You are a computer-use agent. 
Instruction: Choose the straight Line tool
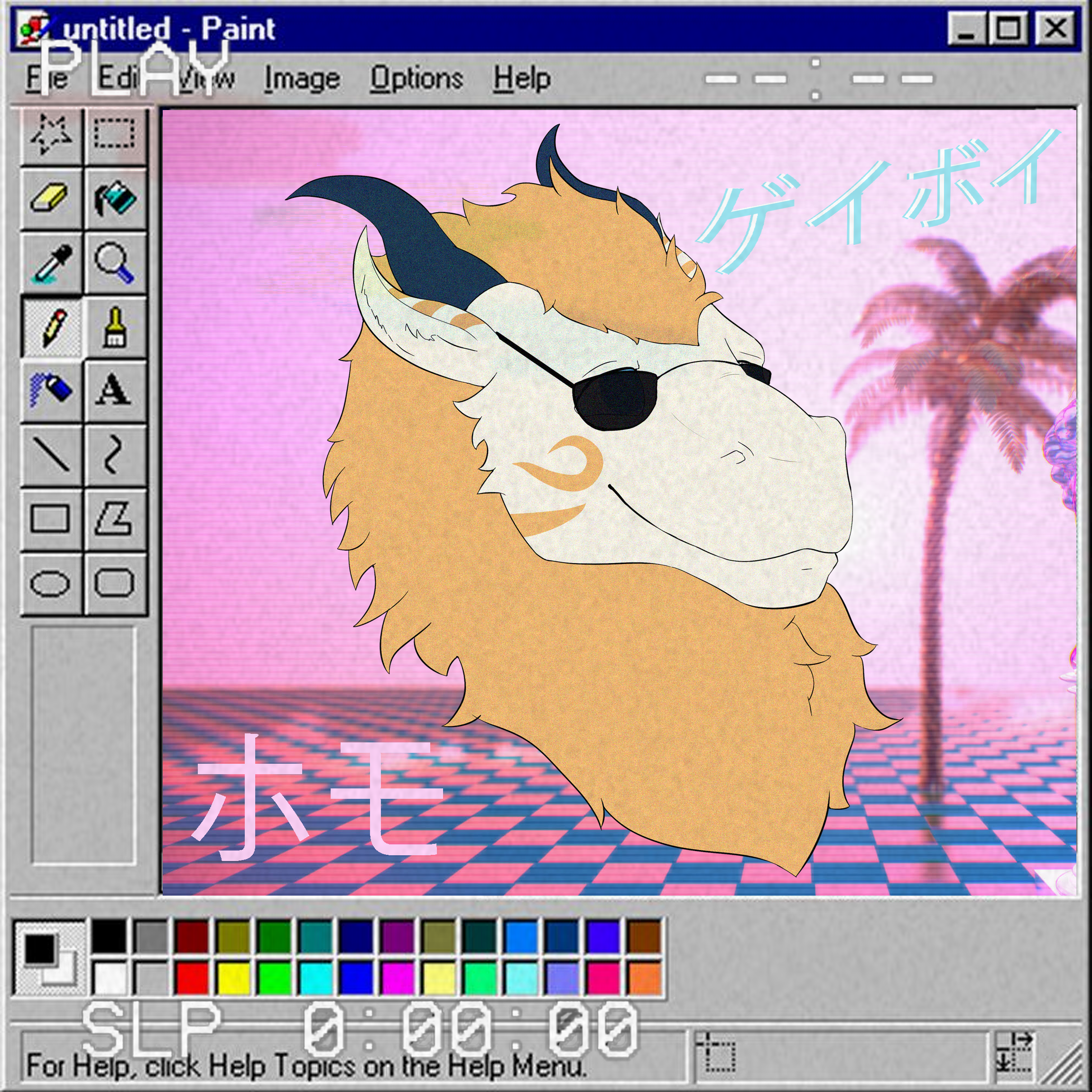[x=51, y=454]
